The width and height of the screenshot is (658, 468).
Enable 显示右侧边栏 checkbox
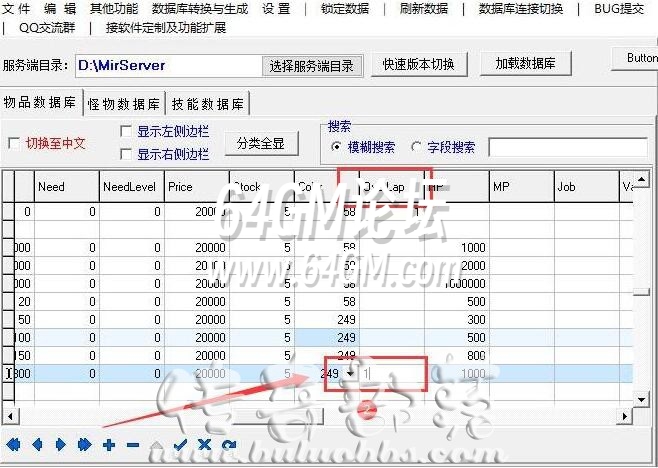pyautogui.click(x=126, y=154)
